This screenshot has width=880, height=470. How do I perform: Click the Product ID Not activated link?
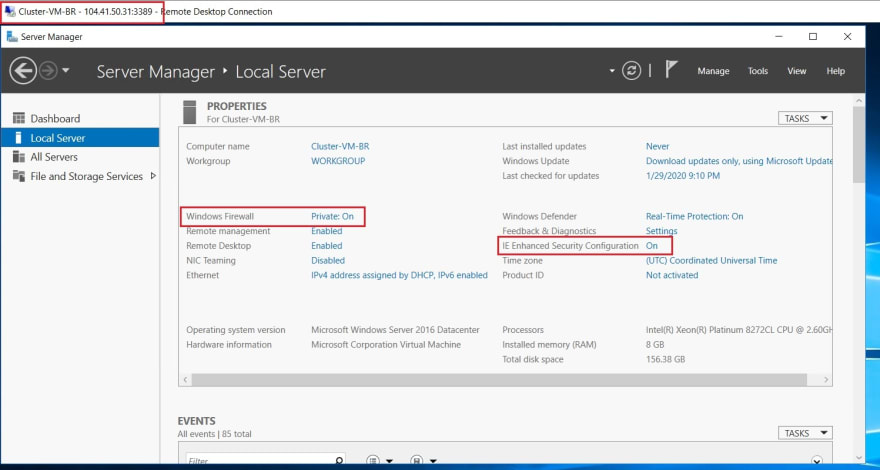point(672,275)
